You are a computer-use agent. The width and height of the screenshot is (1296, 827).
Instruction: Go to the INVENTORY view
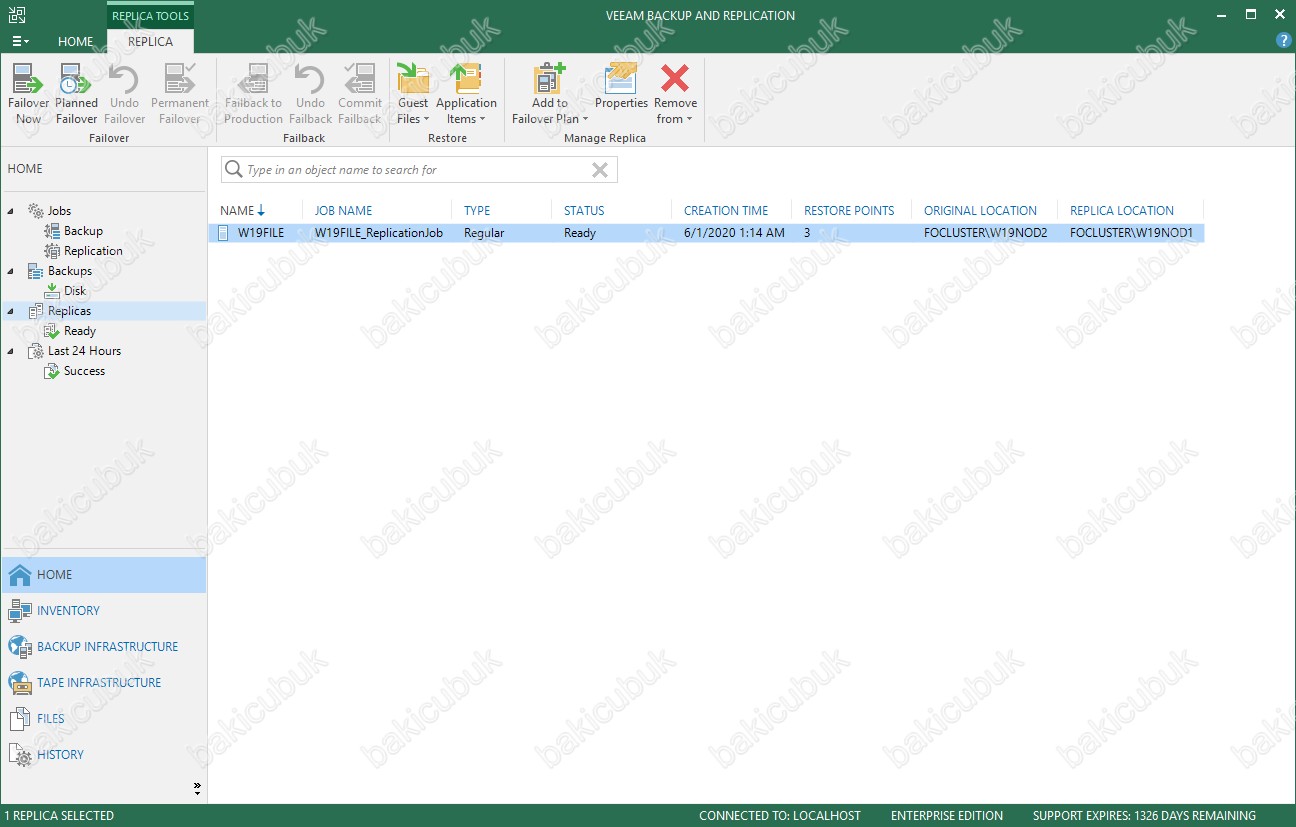(68, 611)
